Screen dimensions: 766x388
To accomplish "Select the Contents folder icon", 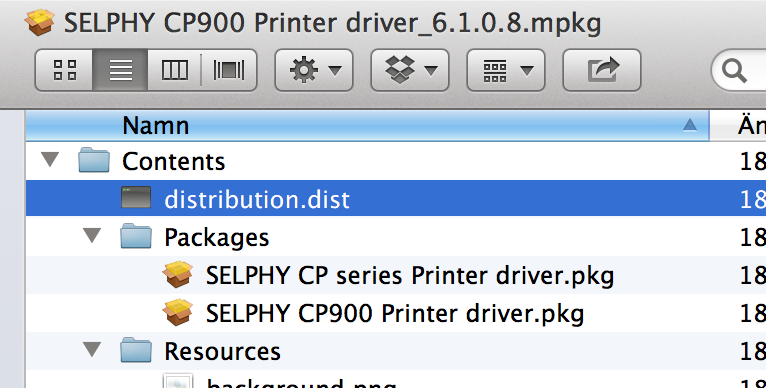I will [x=94, y=160].
